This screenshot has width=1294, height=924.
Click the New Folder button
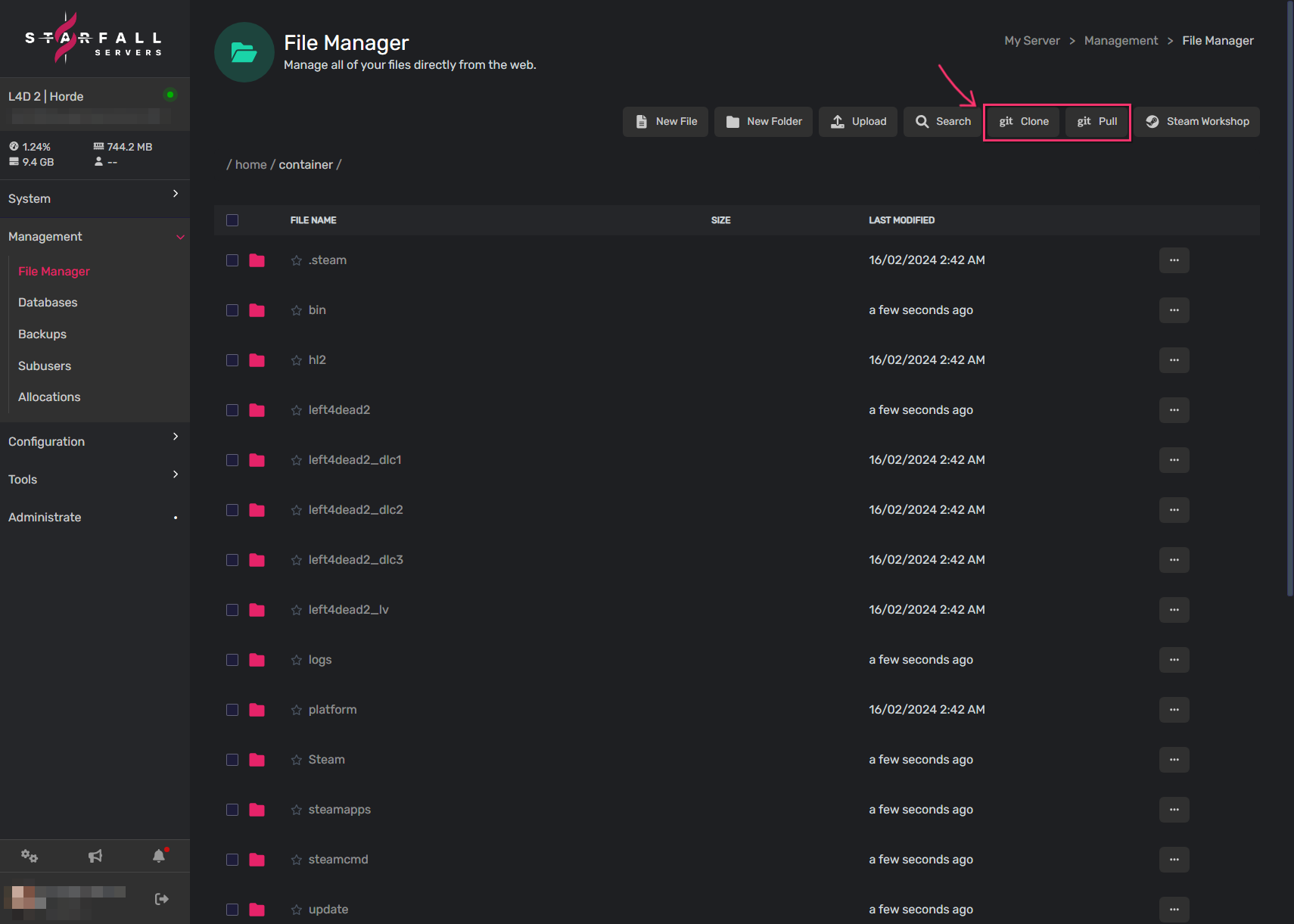(x=764, y=122)
